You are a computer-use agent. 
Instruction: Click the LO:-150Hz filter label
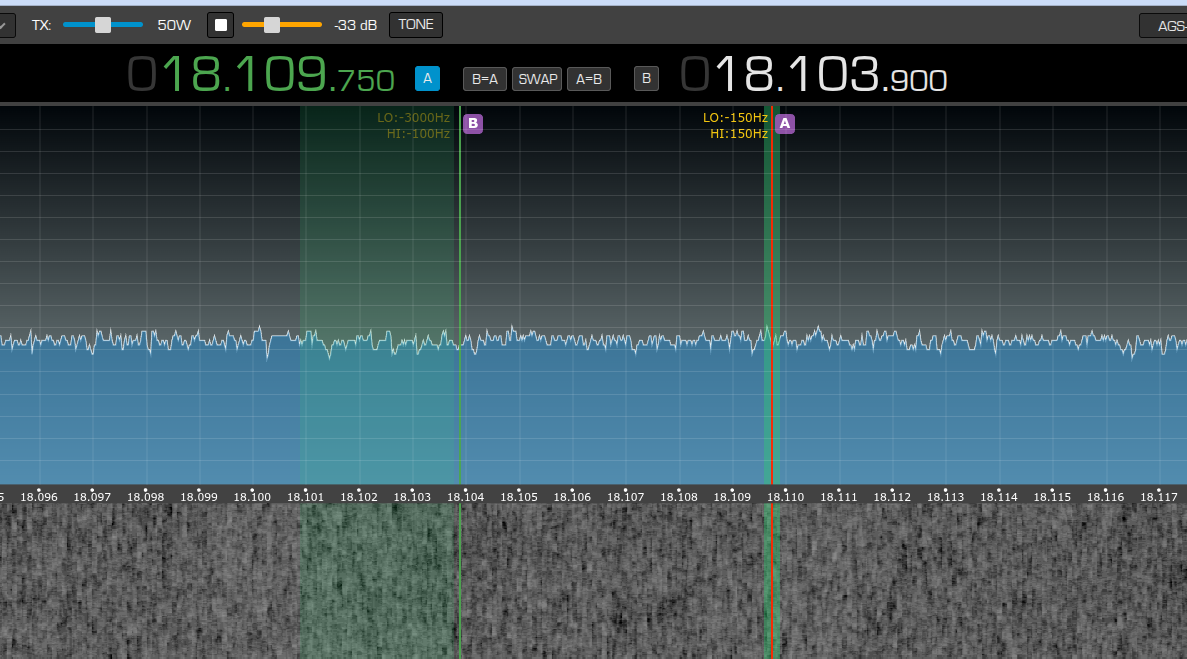pyautogui.click(x=735, y=118)
